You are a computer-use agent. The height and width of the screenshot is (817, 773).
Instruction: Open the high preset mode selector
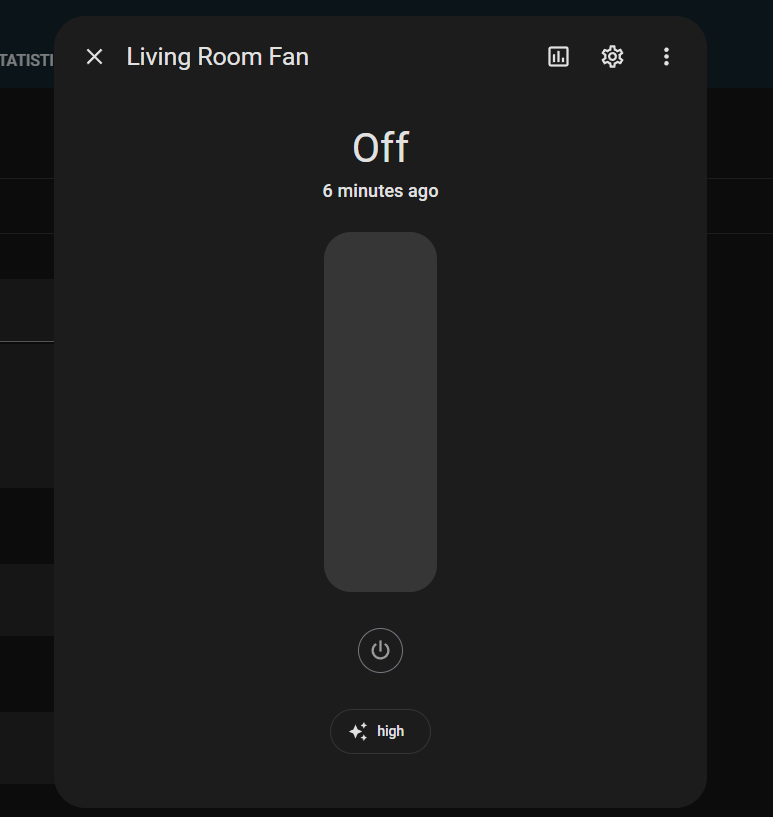click(x=380, y=731)
